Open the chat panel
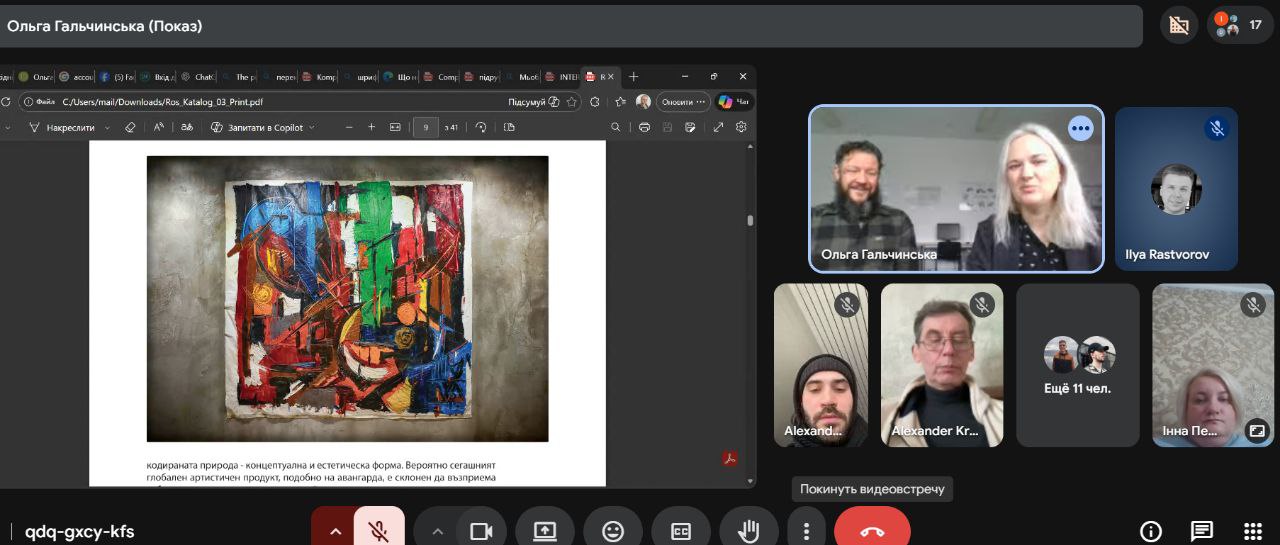1280x545 pixels. [x=1201, y=531]
